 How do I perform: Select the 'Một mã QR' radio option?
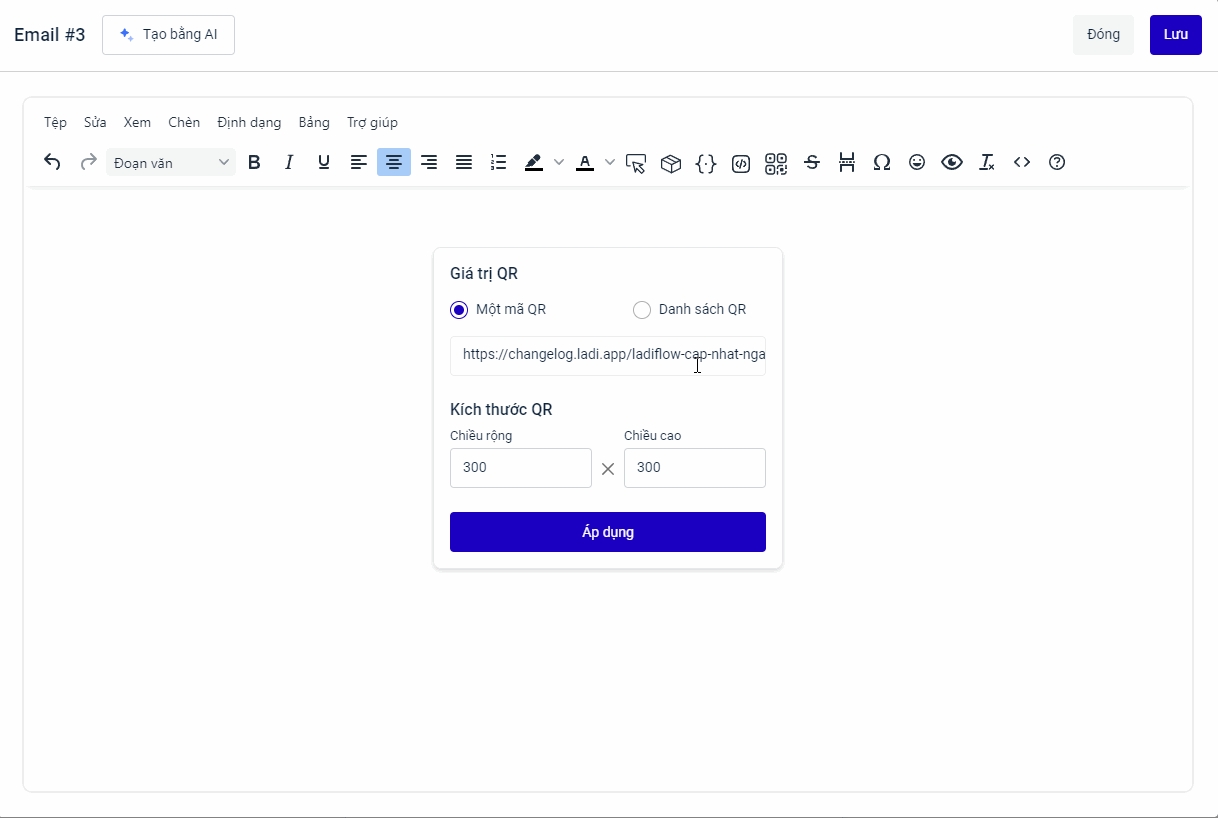pos(459,310)
